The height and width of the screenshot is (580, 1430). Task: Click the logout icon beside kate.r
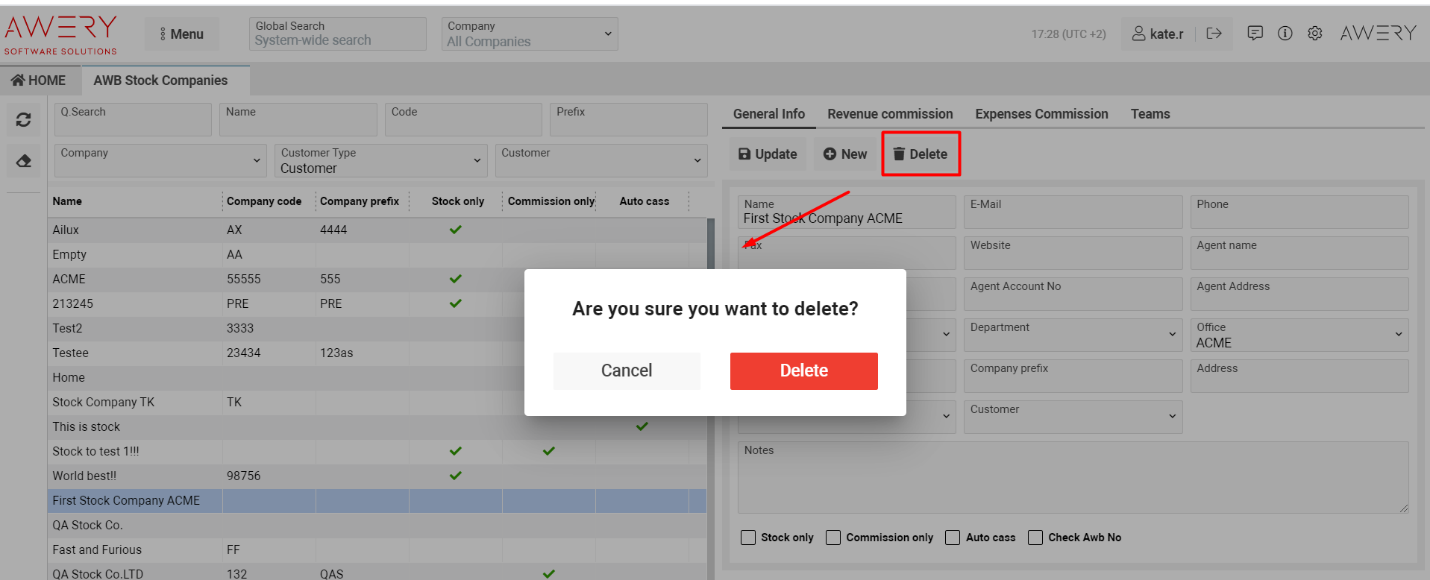(1214, 33)
